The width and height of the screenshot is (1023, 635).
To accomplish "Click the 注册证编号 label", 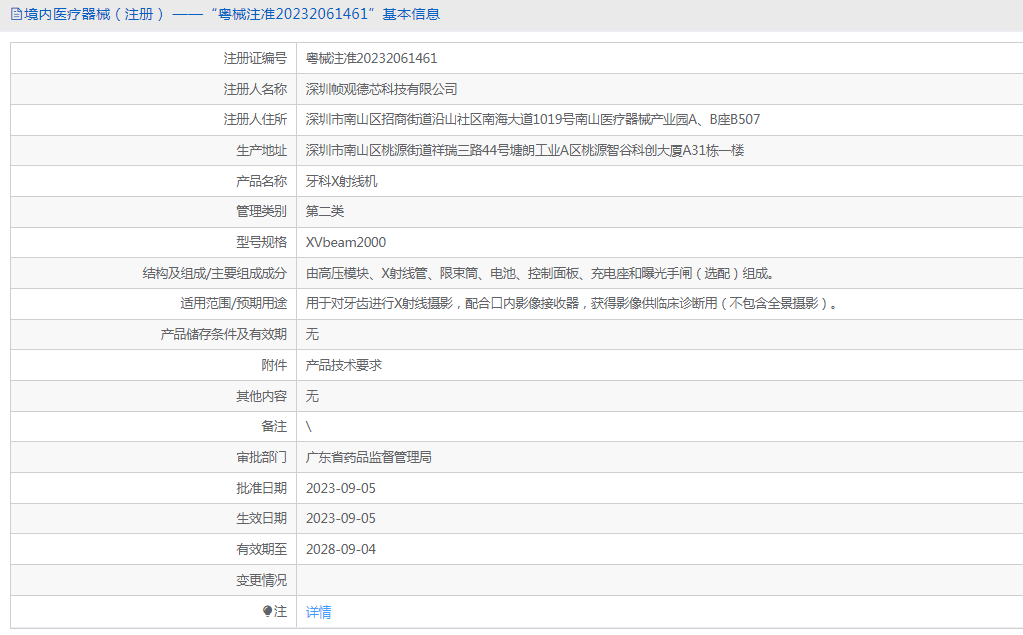I will coord(255,59).
